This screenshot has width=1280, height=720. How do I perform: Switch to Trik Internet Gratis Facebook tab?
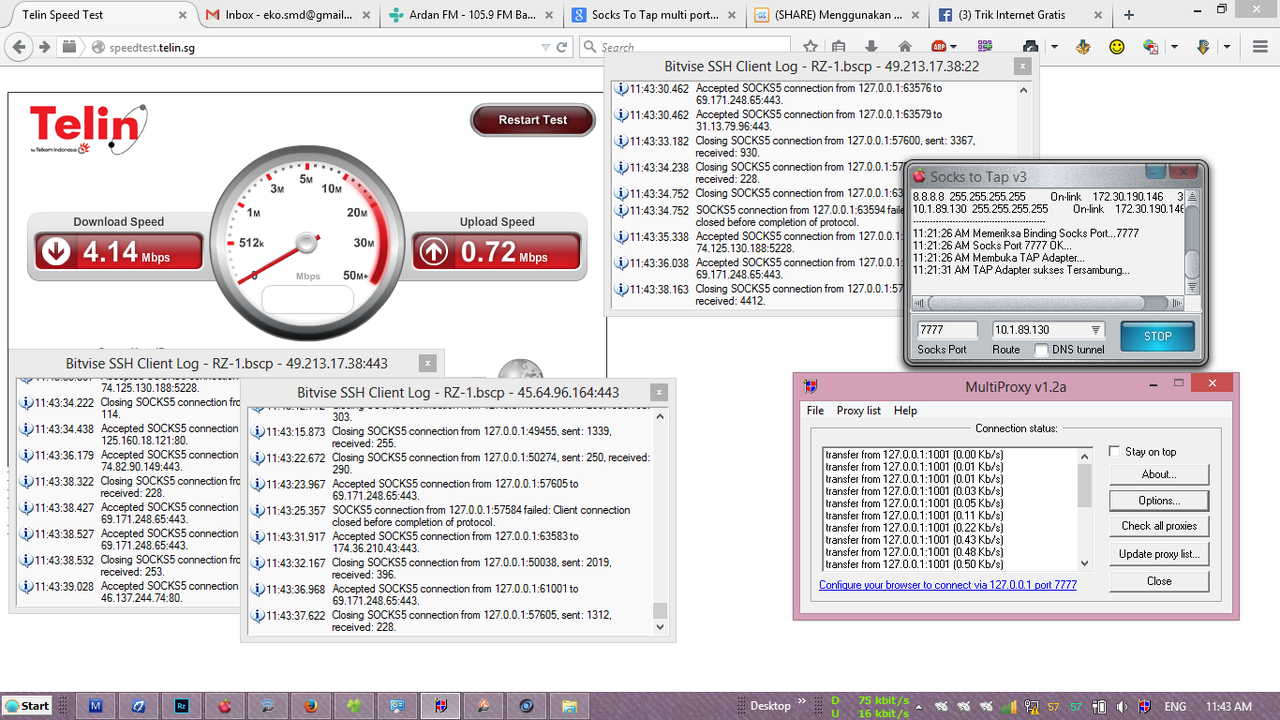point(1020,15)
